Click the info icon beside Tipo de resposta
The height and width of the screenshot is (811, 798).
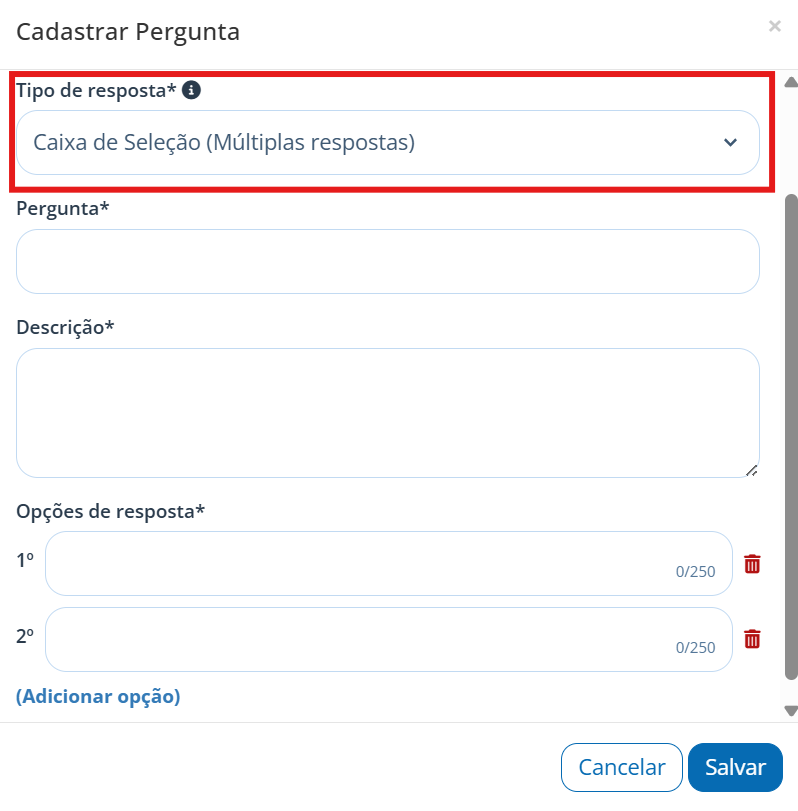[191, 90]
